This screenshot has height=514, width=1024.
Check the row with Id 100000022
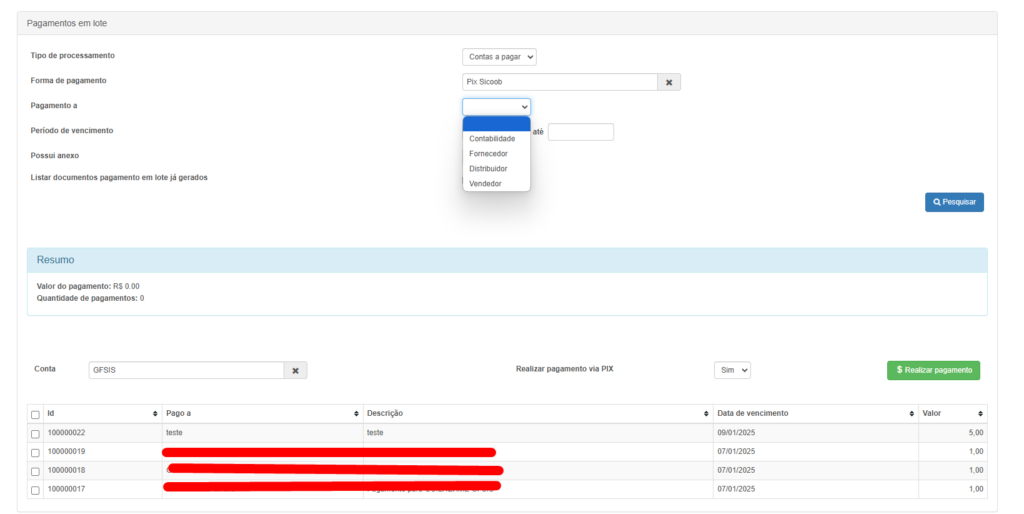pos(35,433)
